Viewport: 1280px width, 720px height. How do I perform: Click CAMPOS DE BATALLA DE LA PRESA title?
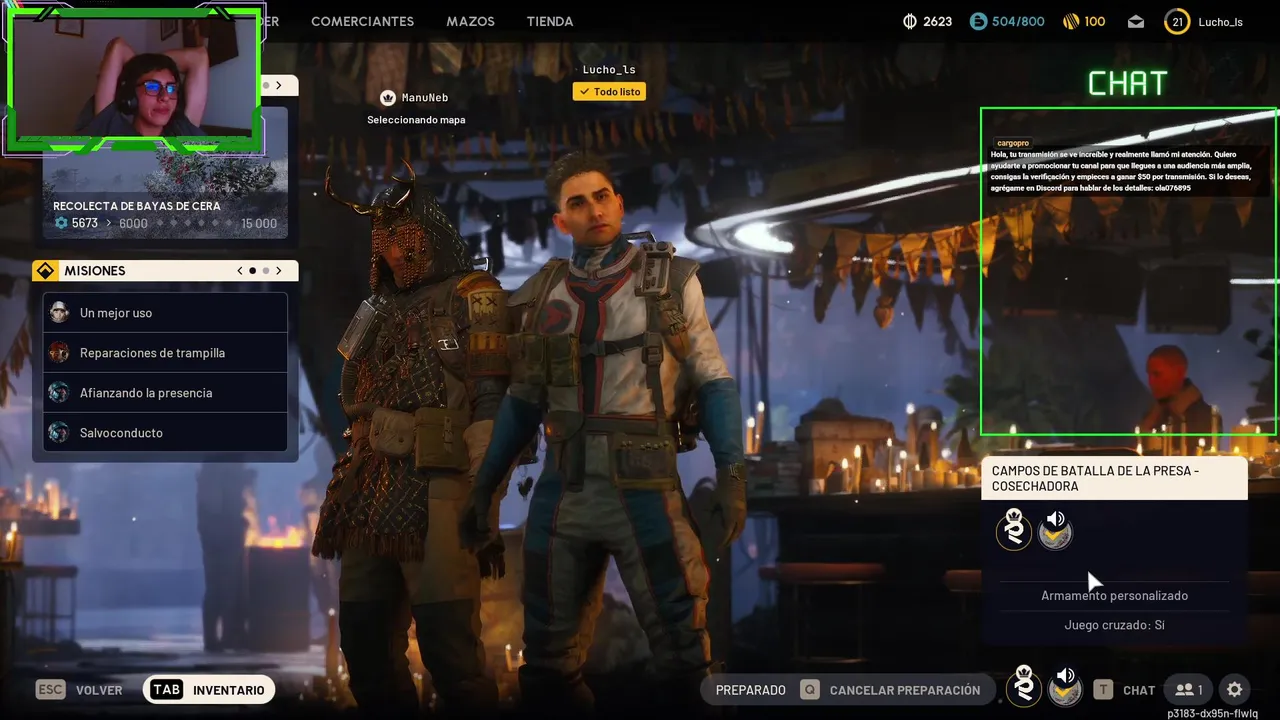(1095, 478)
